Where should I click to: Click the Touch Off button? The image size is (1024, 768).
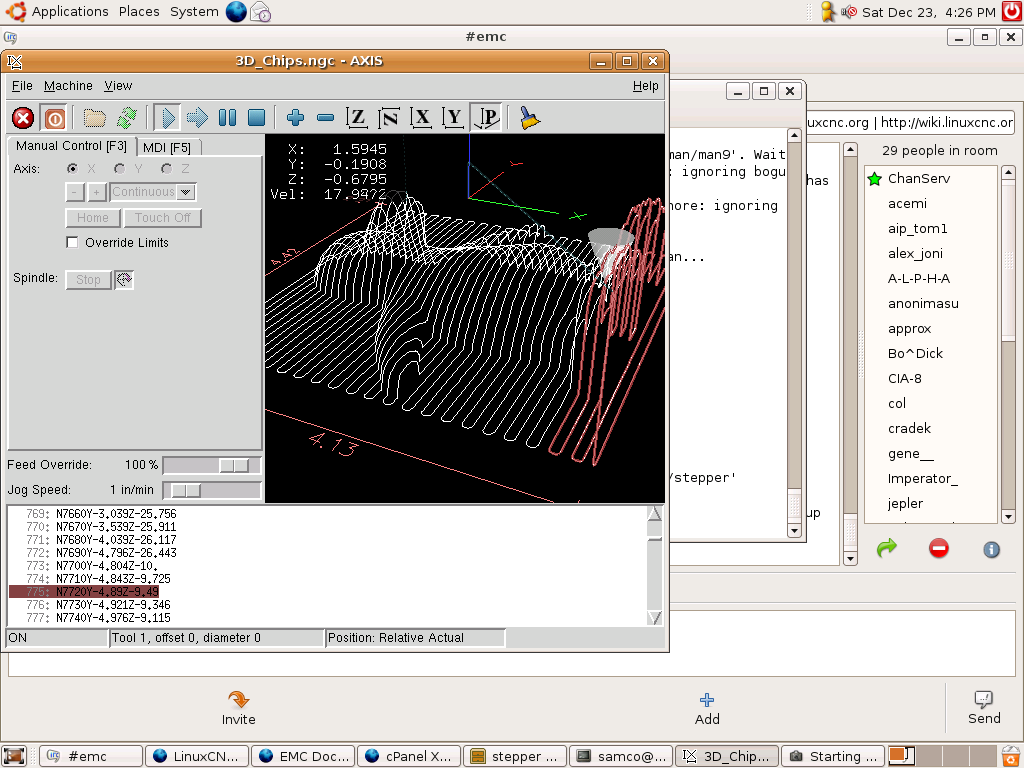163,217
